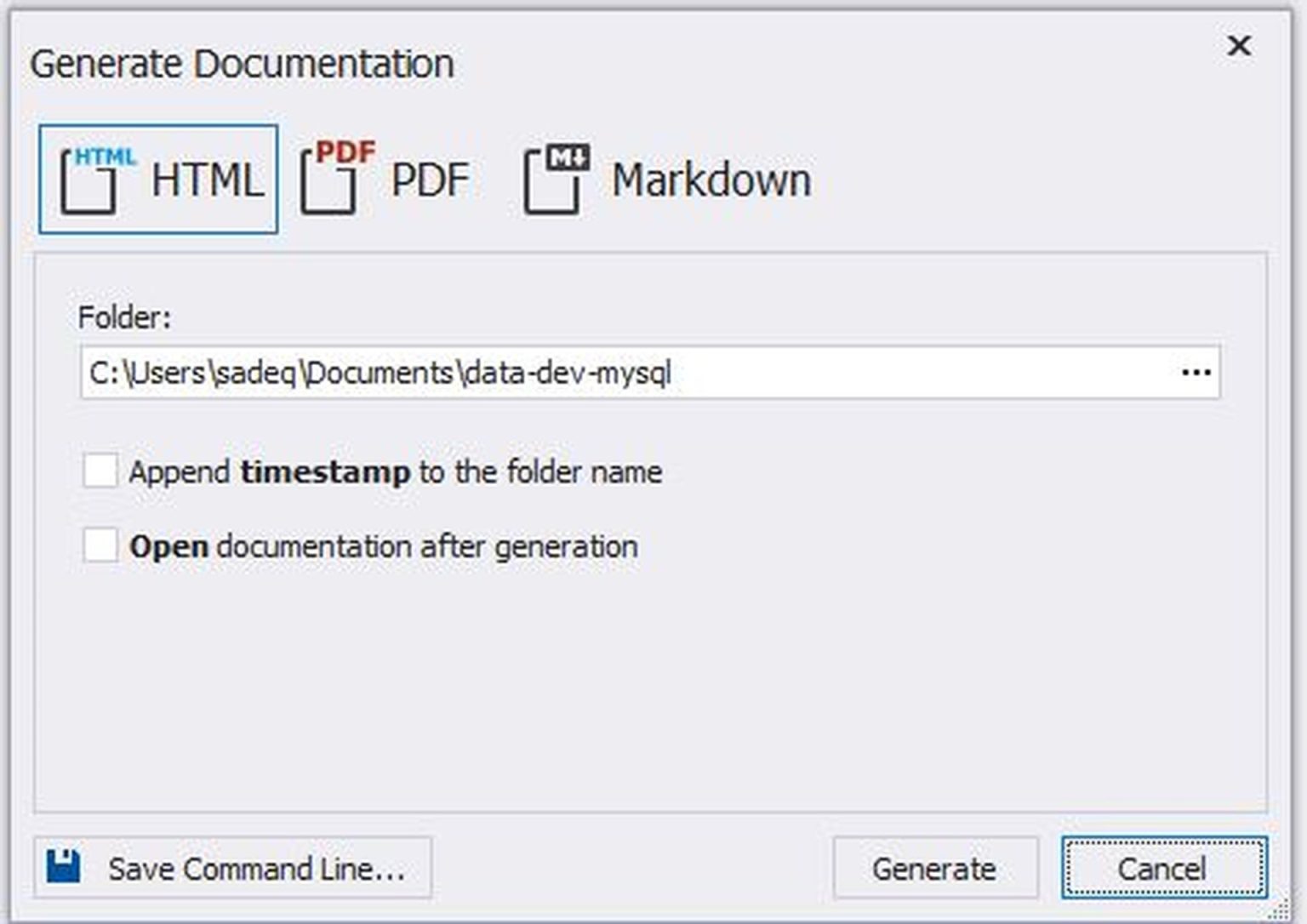Select the Markdown export format icon
This screenshot has width=1307, height=924.
pyautogui.click(x=666, y=179)
